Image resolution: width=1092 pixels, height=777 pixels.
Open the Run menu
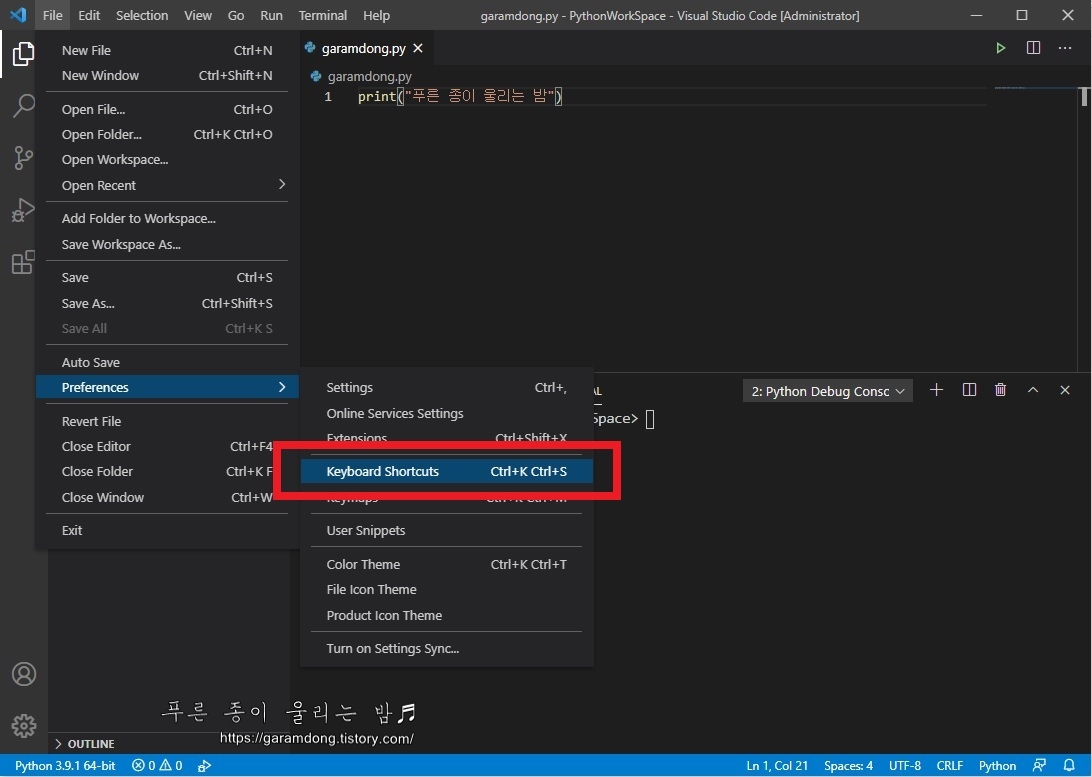pyautogui.click(x=272, y=15)
